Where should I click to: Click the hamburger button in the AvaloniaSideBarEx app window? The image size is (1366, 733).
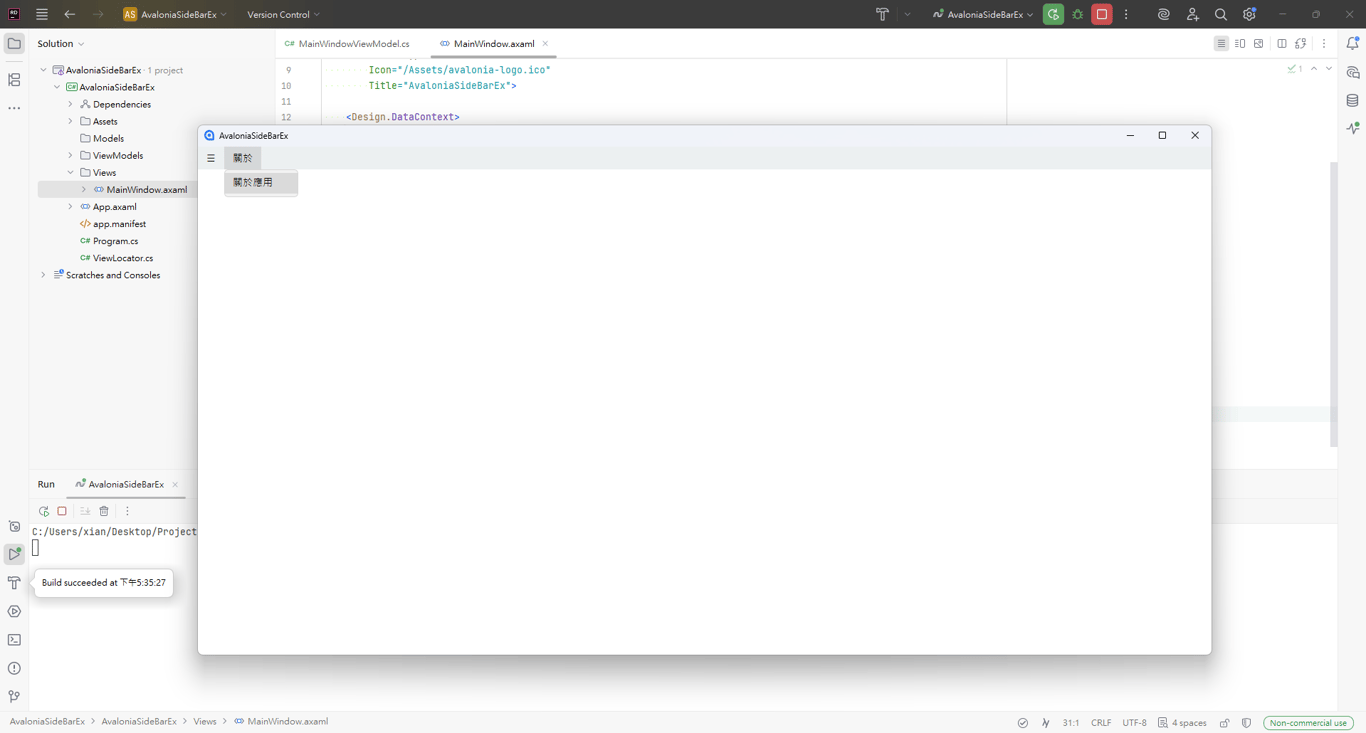pos(211,158)
